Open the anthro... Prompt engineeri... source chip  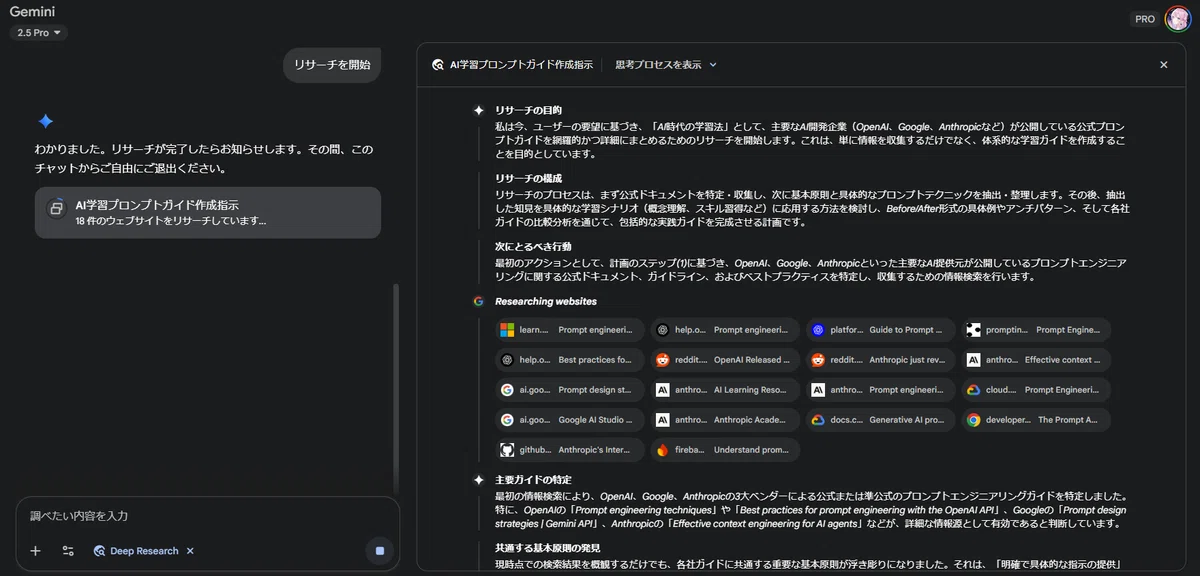(x=881, y=390)
